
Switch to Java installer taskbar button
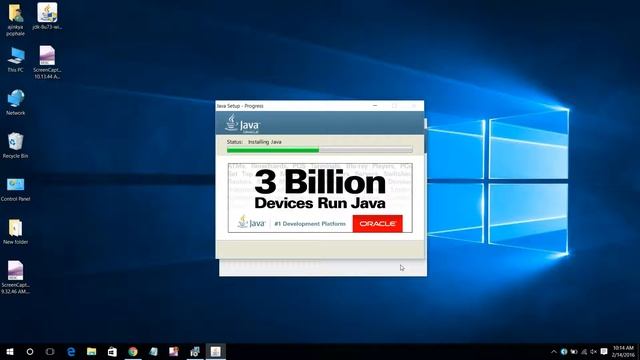pos(216,351)
